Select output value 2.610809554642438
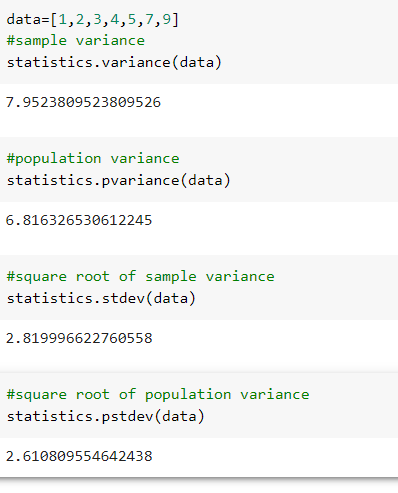398x493 pixels. [x=79, y=456]
